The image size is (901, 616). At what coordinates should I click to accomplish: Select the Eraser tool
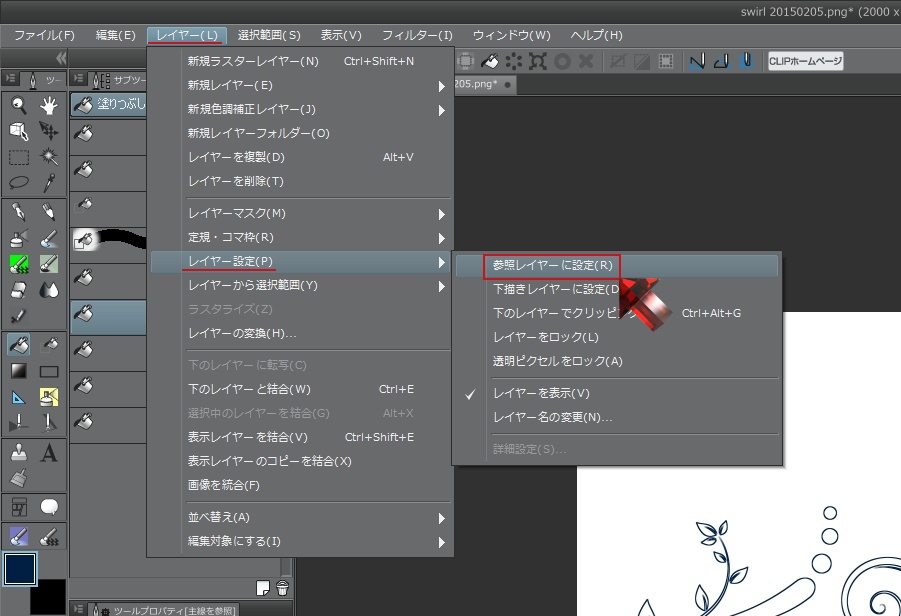[18, 291]
